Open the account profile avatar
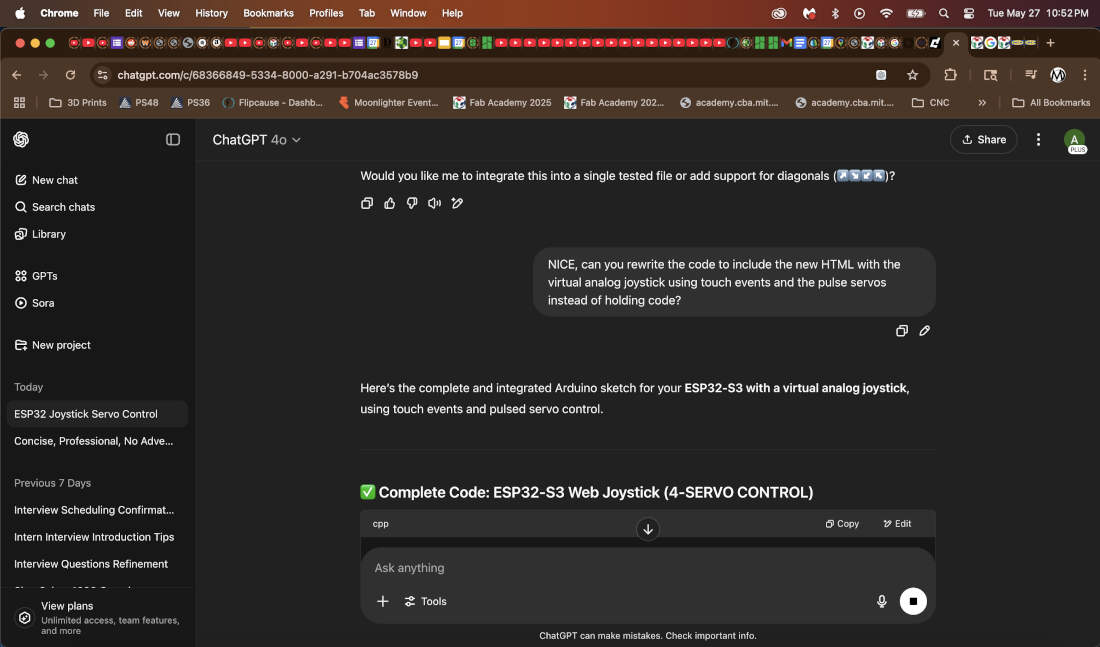 tap(1074, 140)
